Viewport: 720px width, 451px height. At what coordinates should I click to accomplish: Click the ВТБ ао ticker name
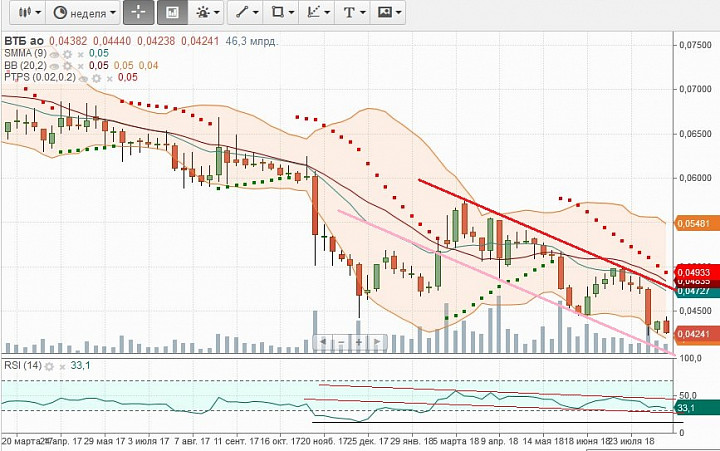coord(24,41)
